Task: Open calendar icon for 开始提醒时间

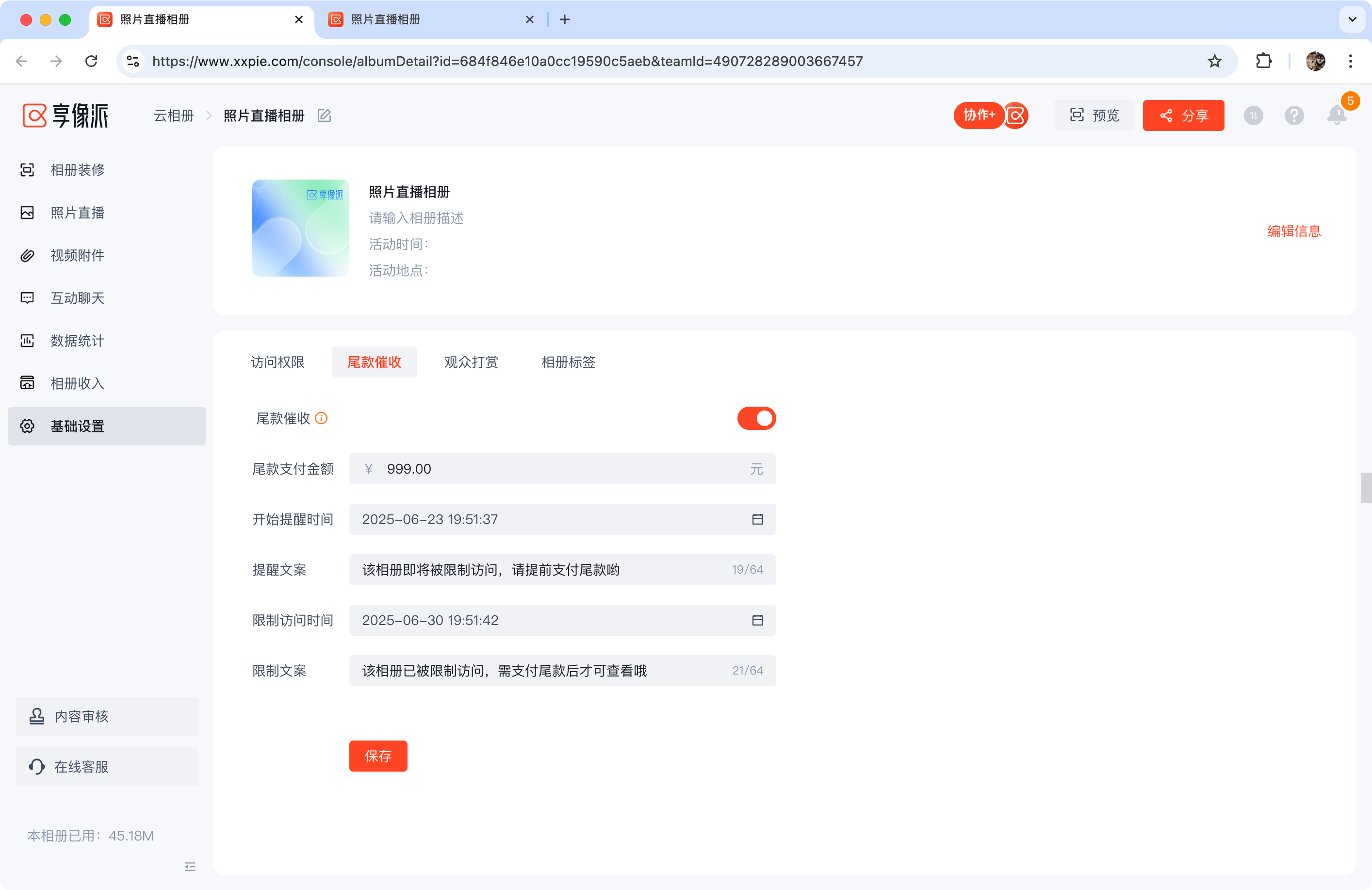Action: click(757, 519)
